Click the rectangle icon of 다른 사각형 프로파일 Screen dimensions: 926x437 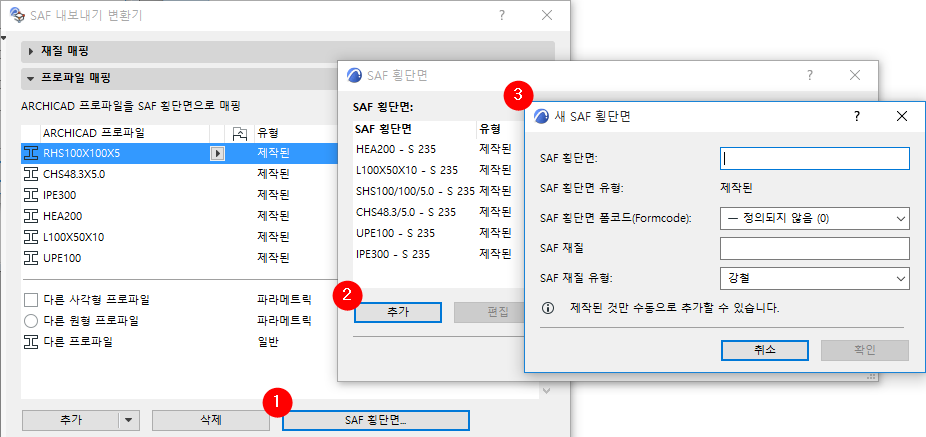[x=31, y=299]
